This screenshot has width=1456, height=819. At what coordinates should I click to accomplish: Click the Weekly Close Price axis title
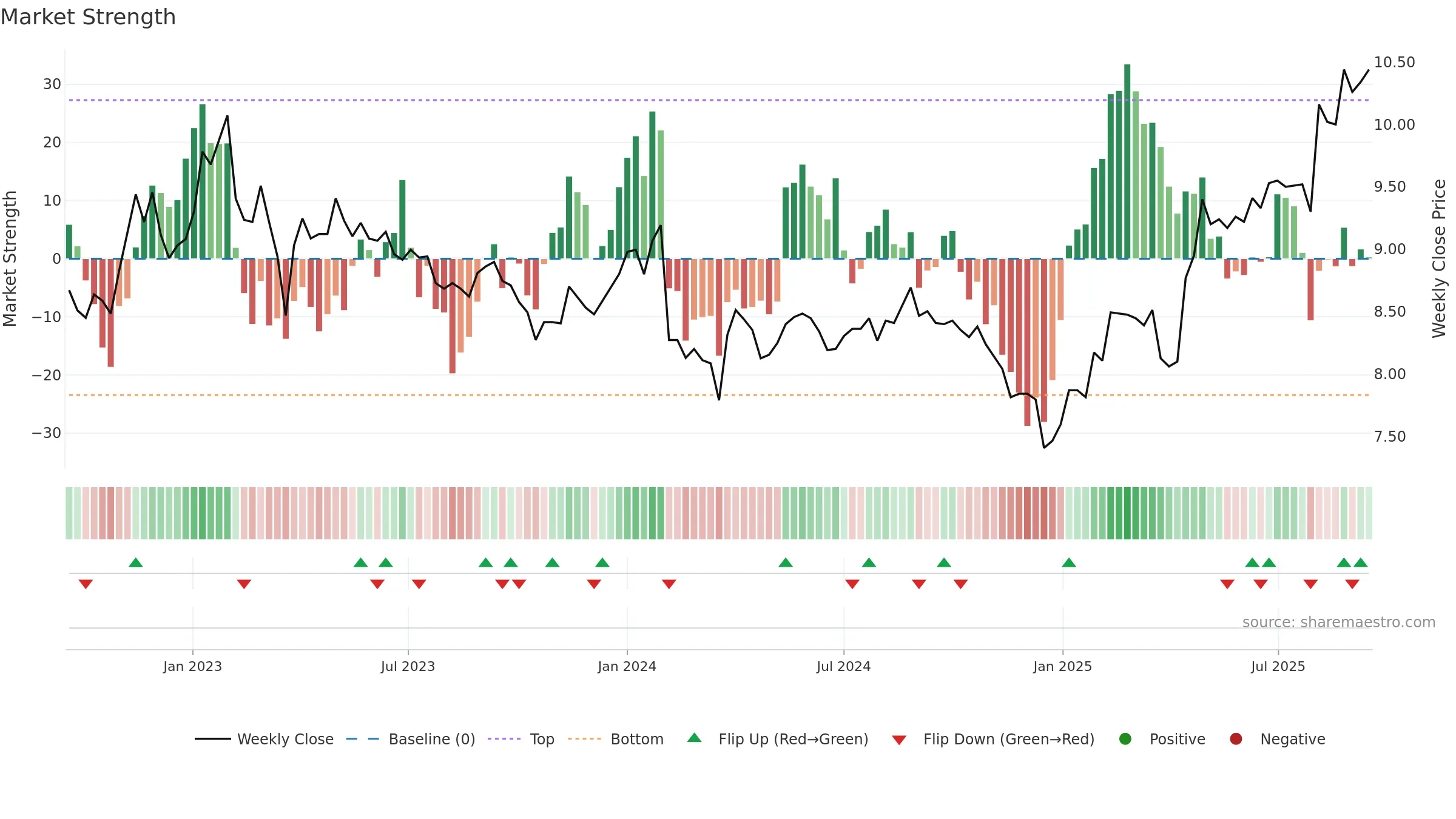click(1439, 258)
